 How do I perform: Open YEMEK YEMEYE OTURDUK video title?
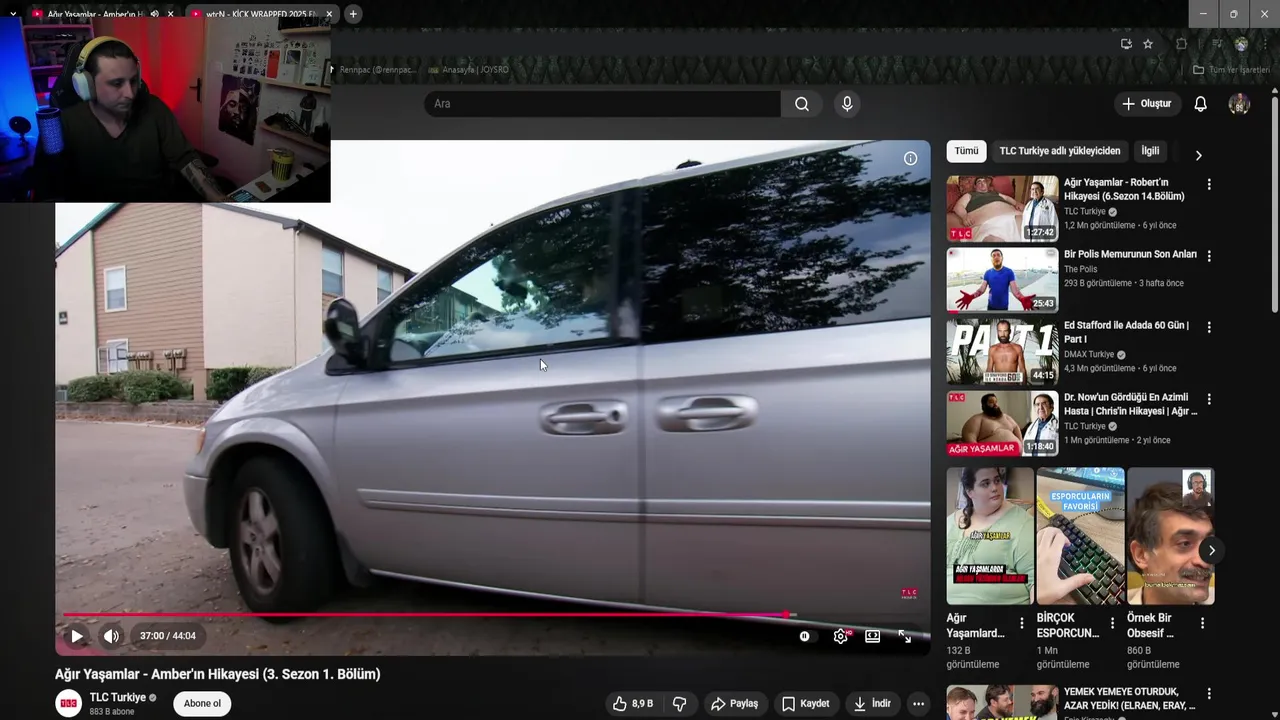1130,698
